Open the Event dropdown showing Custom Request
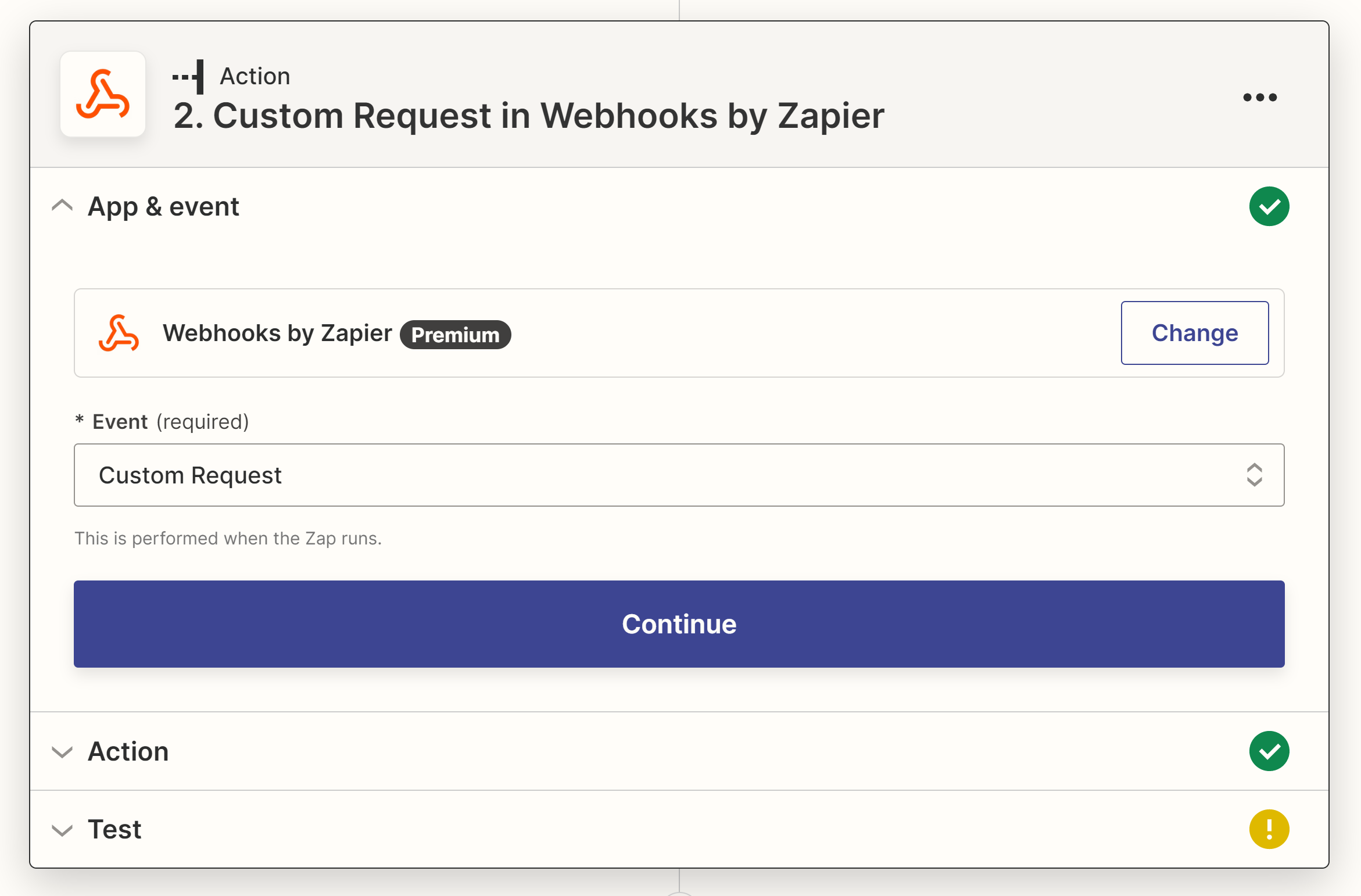 tap(679, 475)
